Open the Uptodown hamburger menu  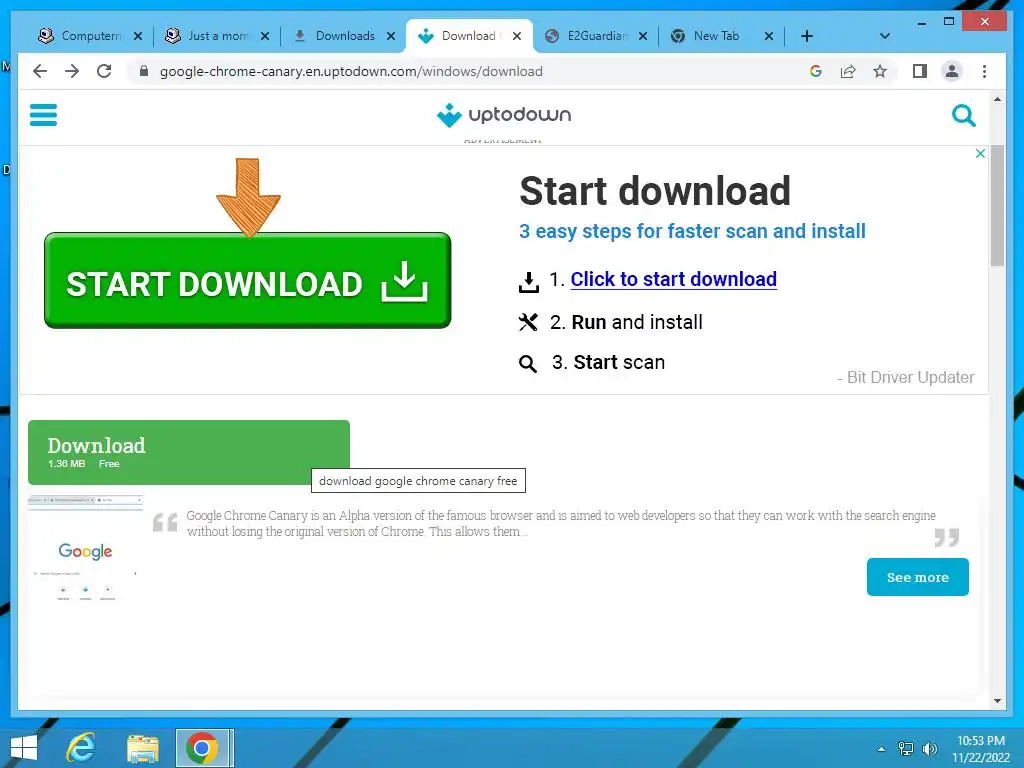coord(43,115)
